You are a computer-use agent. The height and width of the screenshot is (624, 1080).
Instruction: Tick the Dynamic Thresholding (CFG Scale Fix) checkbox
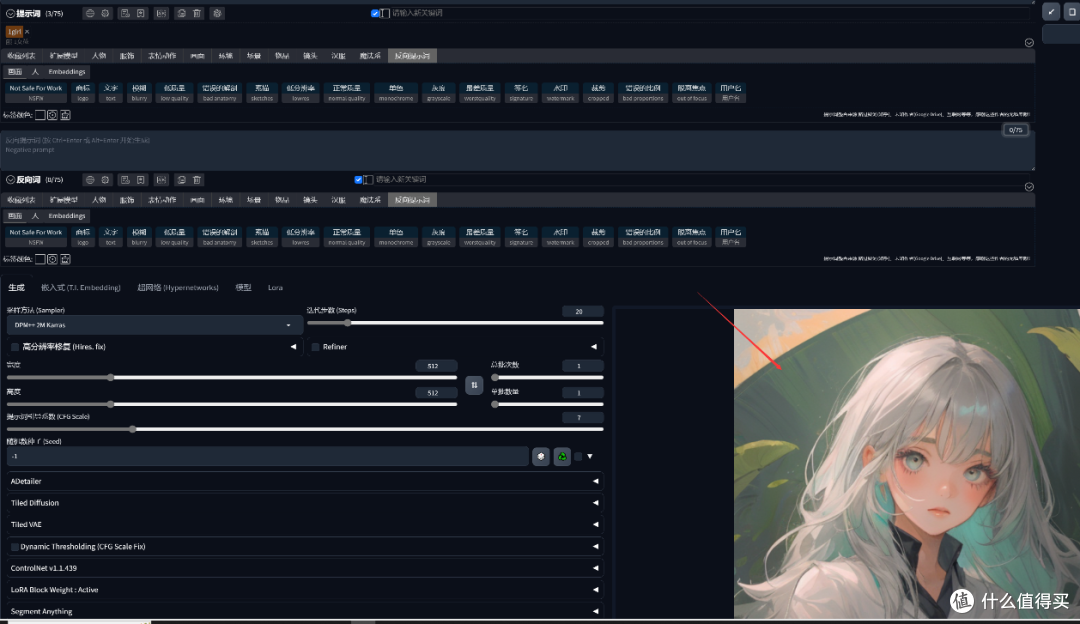tap(15, 547)
